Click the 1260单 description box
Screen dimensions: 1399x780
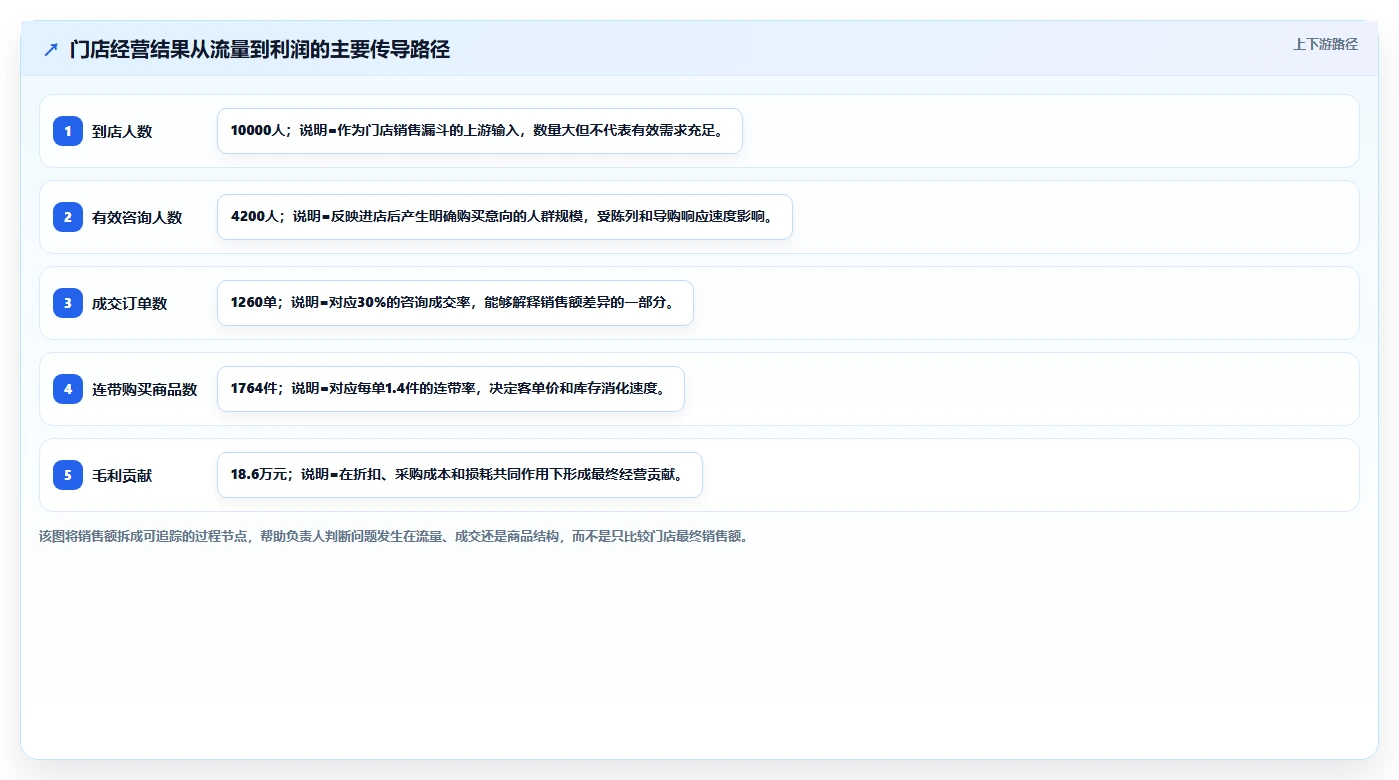(455, 303)
